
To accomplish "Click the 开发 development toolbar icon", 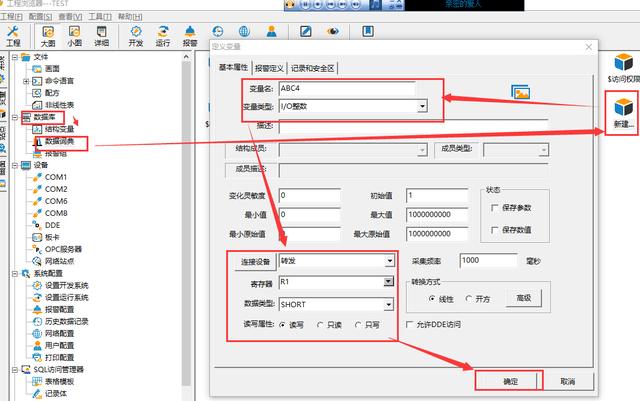I will [x=136, y=36].
